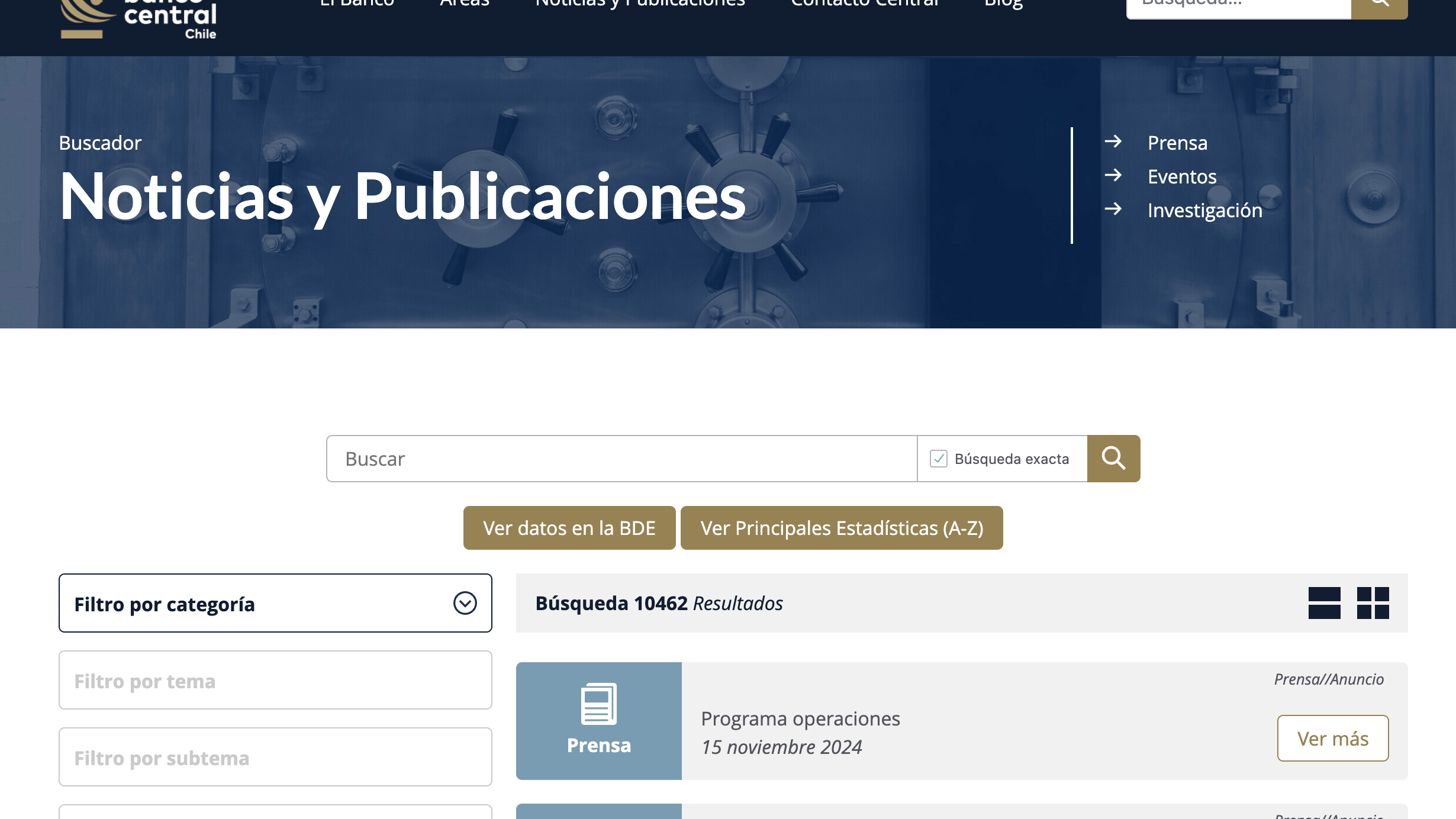Click the Búsqueda 10462 Resultados heading
This screenshot has width=1456, height=819.
[x=659, y=603]
